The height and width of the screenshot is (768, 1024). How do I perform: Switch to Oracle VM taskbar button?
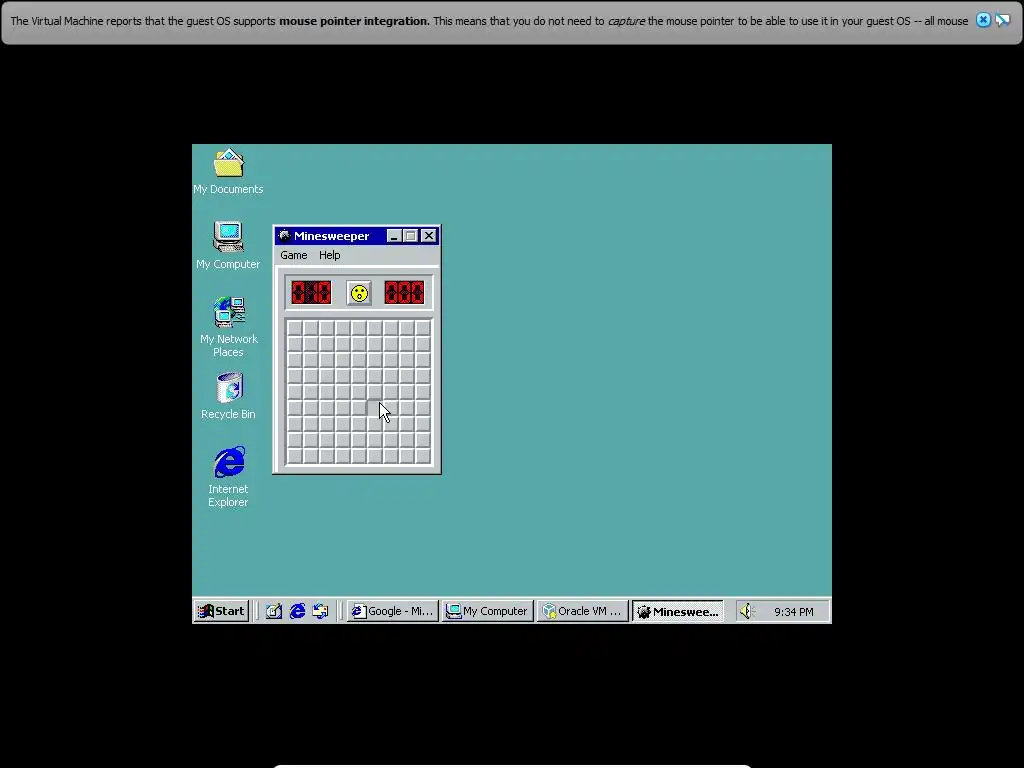click(582, 611)
